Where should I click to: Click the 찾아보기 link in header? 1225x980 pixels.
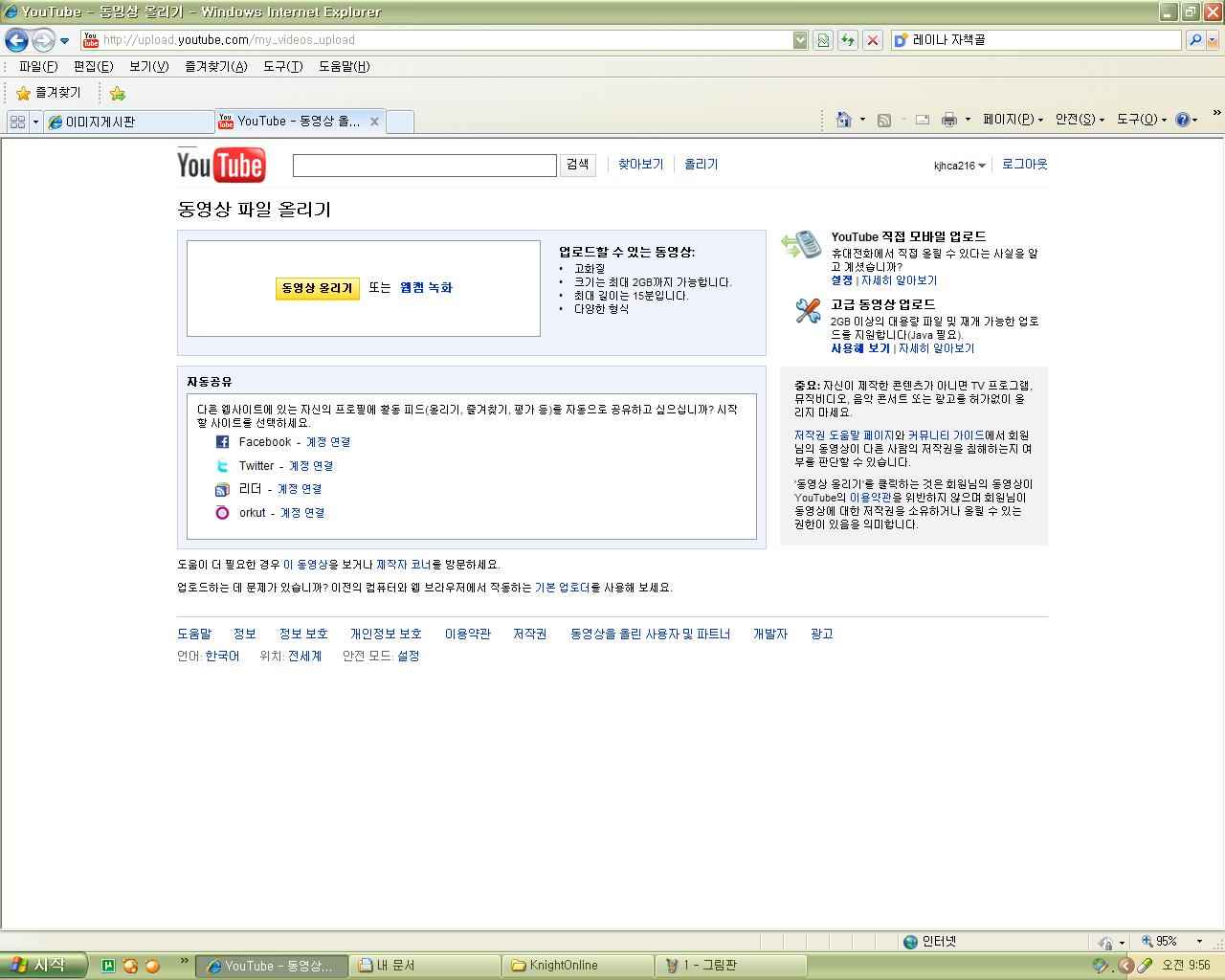640,165
